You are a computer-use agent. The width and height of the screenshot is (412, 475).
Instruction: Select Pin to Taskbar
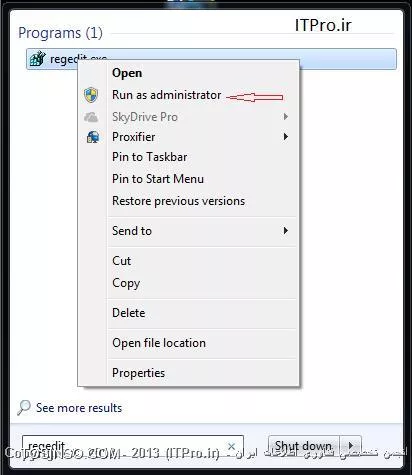(150, 157)
